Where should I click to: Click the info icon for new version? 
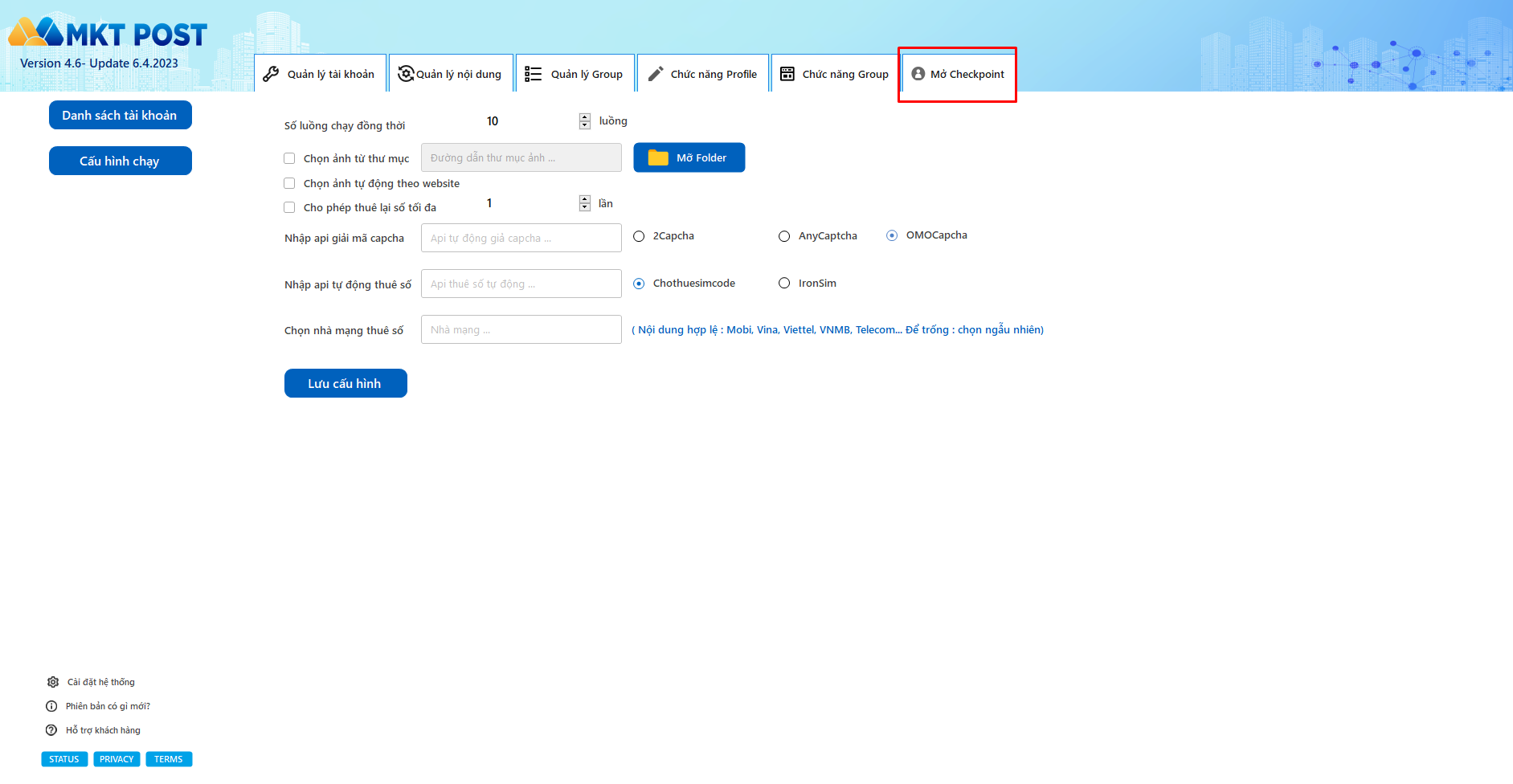coord(51,706)
